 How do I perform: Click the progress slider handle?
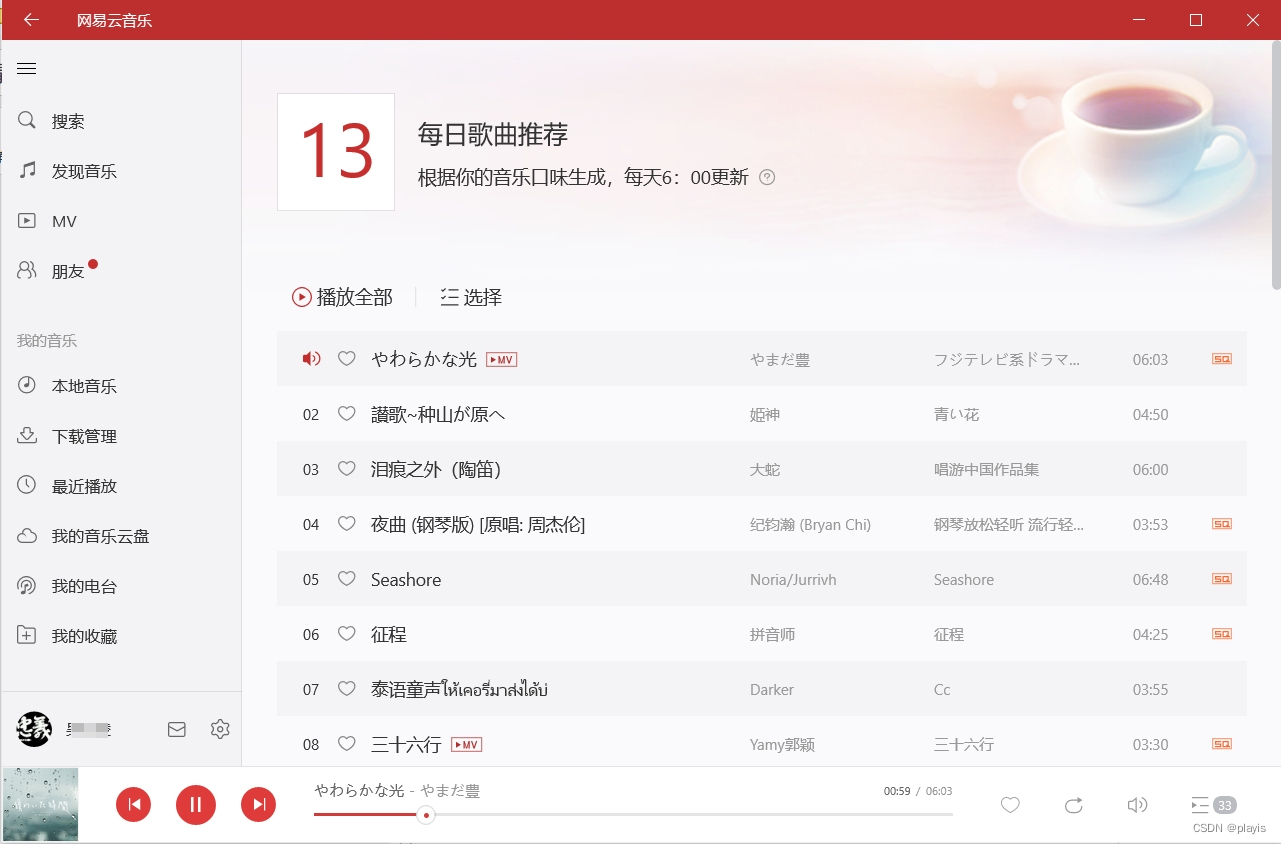[x=426, y=815]
